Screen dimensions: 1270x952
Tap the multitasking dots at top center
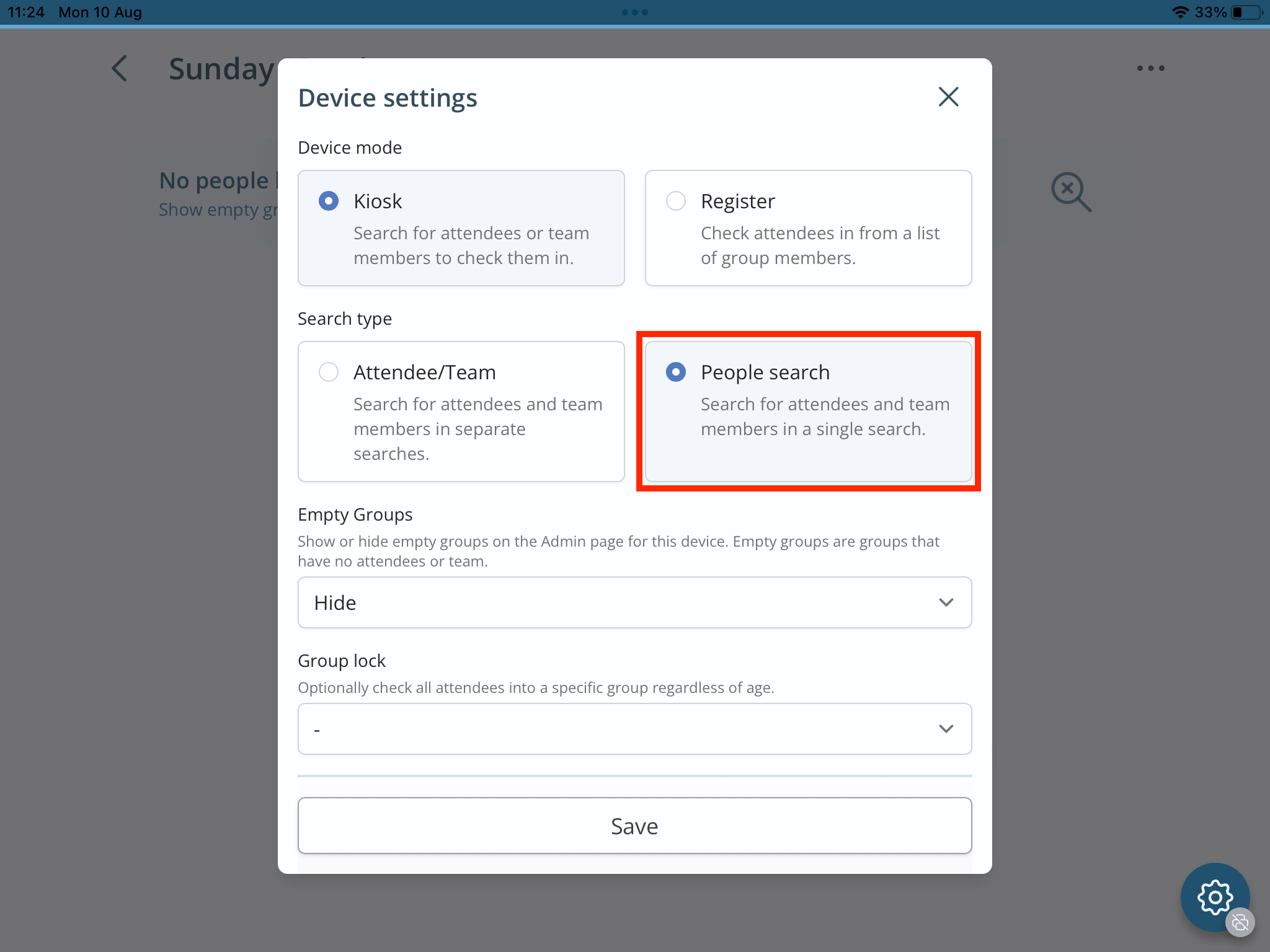point(634,12)
